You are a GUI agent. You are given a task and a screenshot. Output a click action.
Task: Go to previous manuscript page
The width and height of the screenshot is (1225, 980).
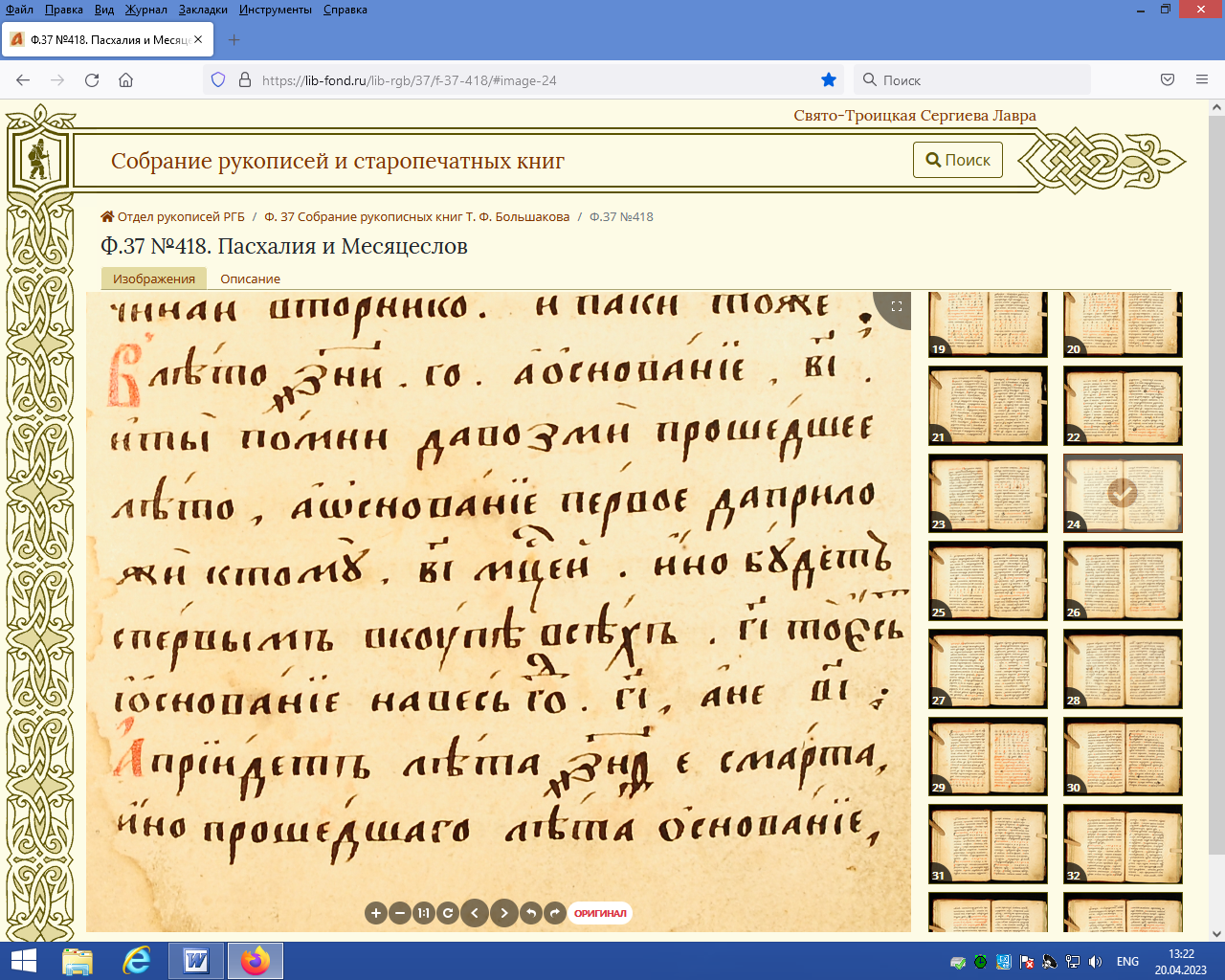(x=475, y=913)
